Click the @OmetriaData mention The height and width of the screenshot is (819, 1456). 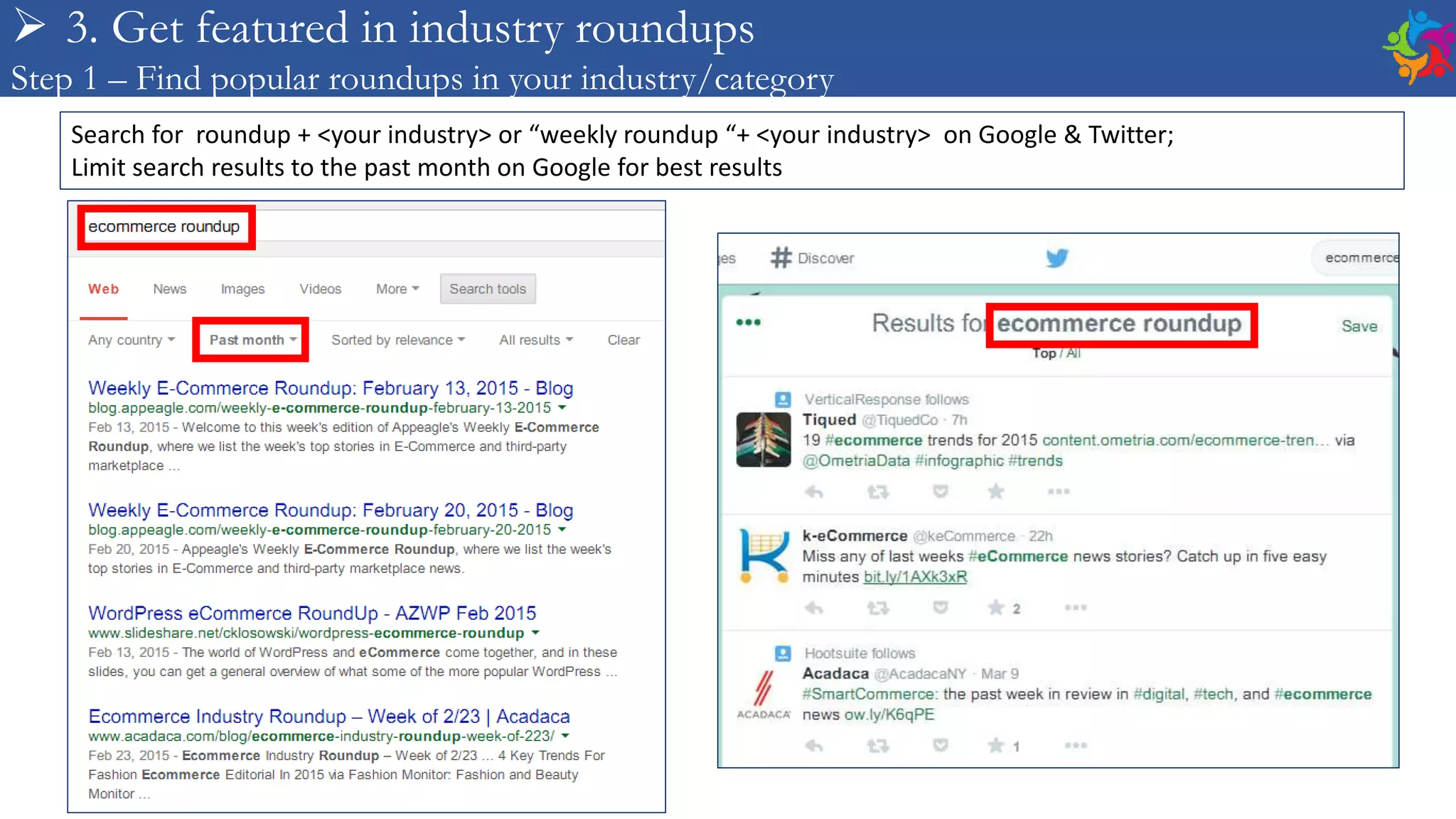coord(856,461)
